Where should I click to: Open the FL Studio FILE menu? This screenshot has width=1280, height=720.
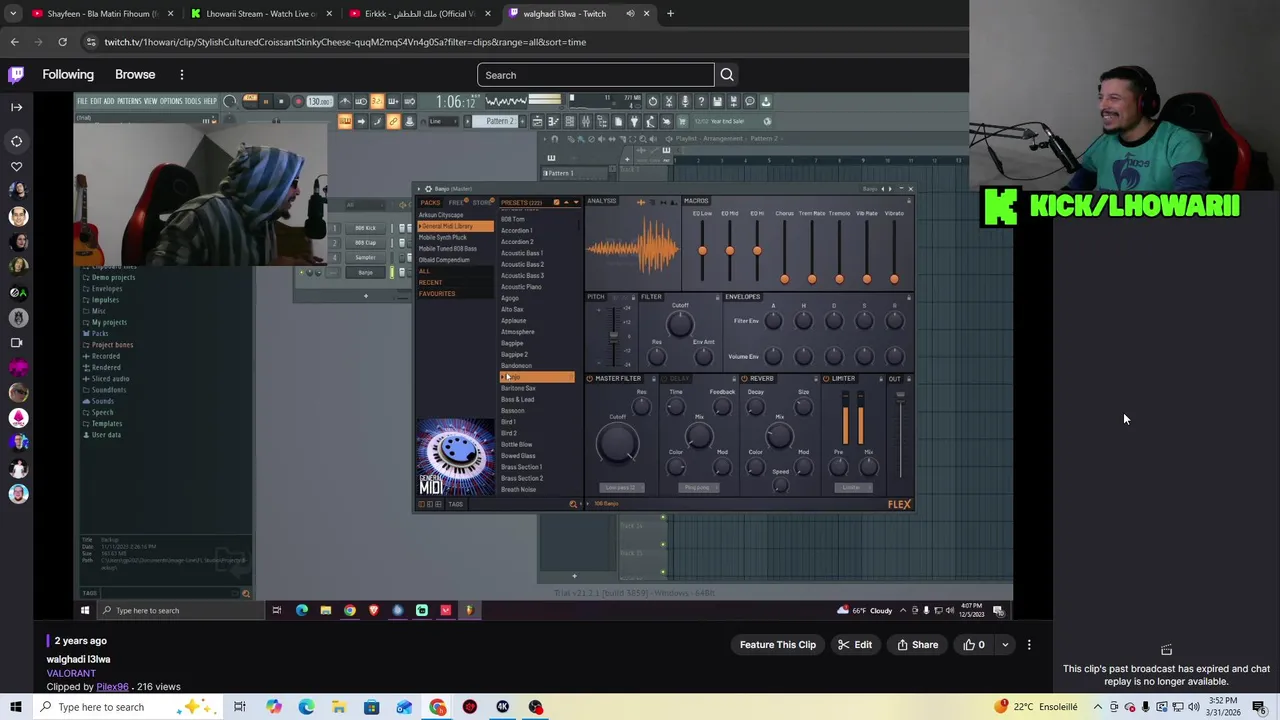pos(83,101)
